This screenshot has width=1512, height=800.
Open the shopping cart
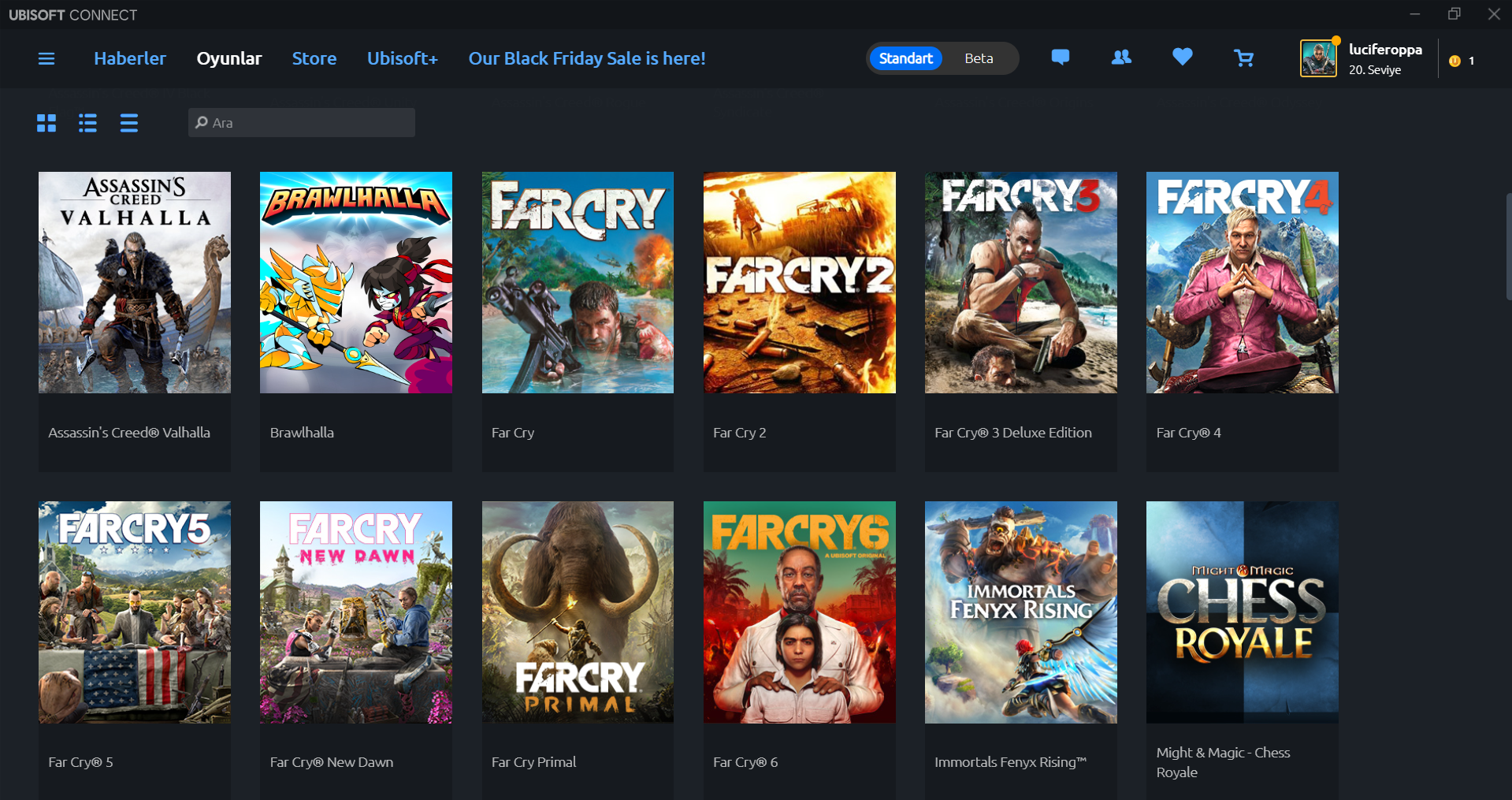click(1243, 58)
